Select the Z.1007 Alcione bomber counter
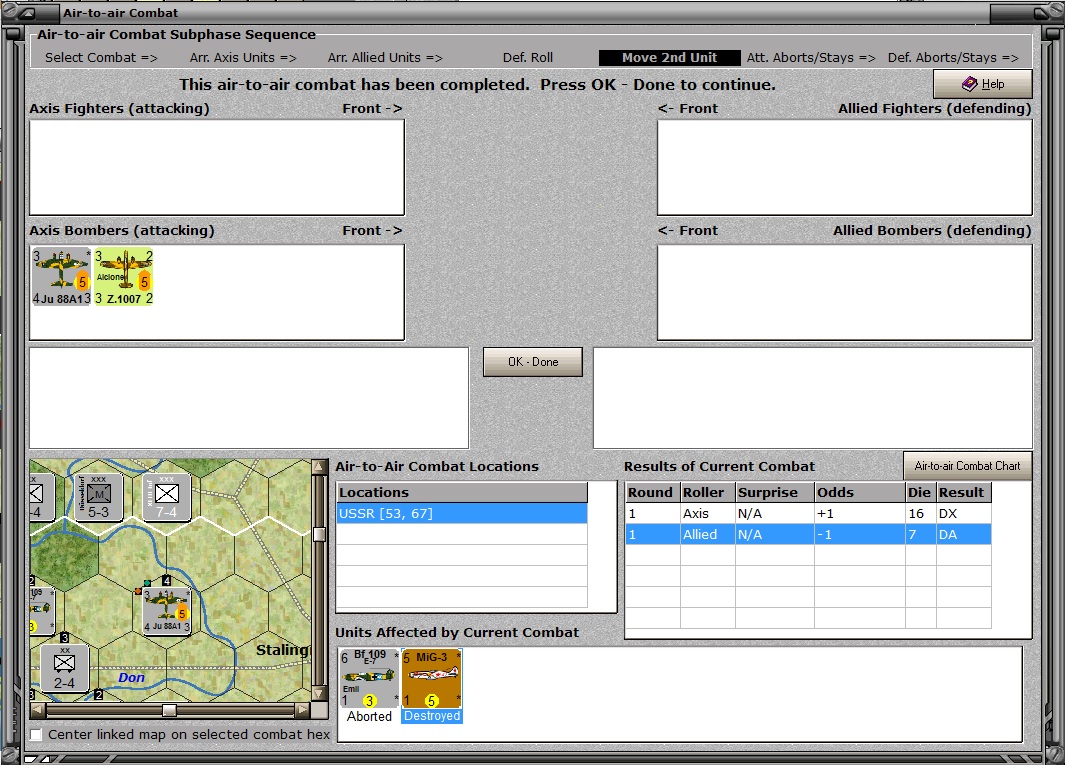This screenshot has height=765, width=1065. tap(124, 277)
